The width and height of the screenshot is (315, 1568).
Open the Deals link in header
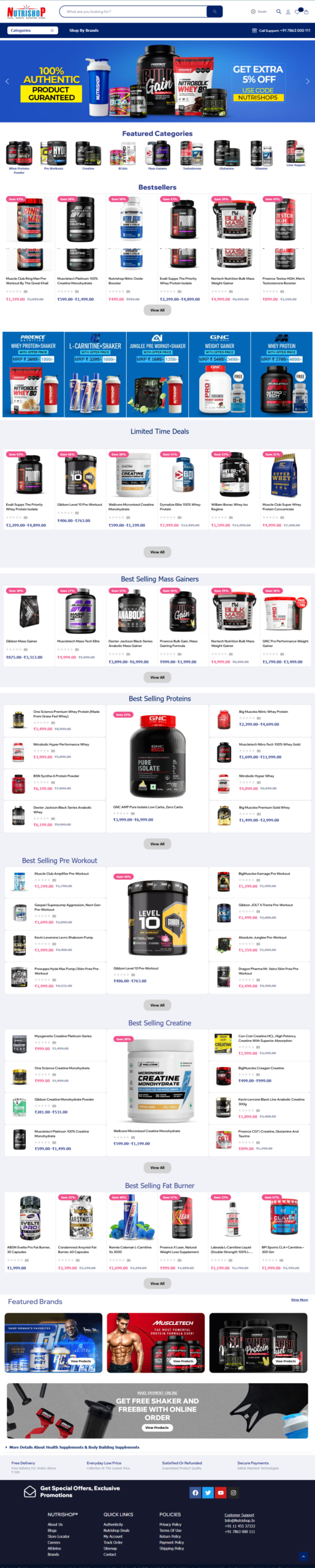point(259,12)
